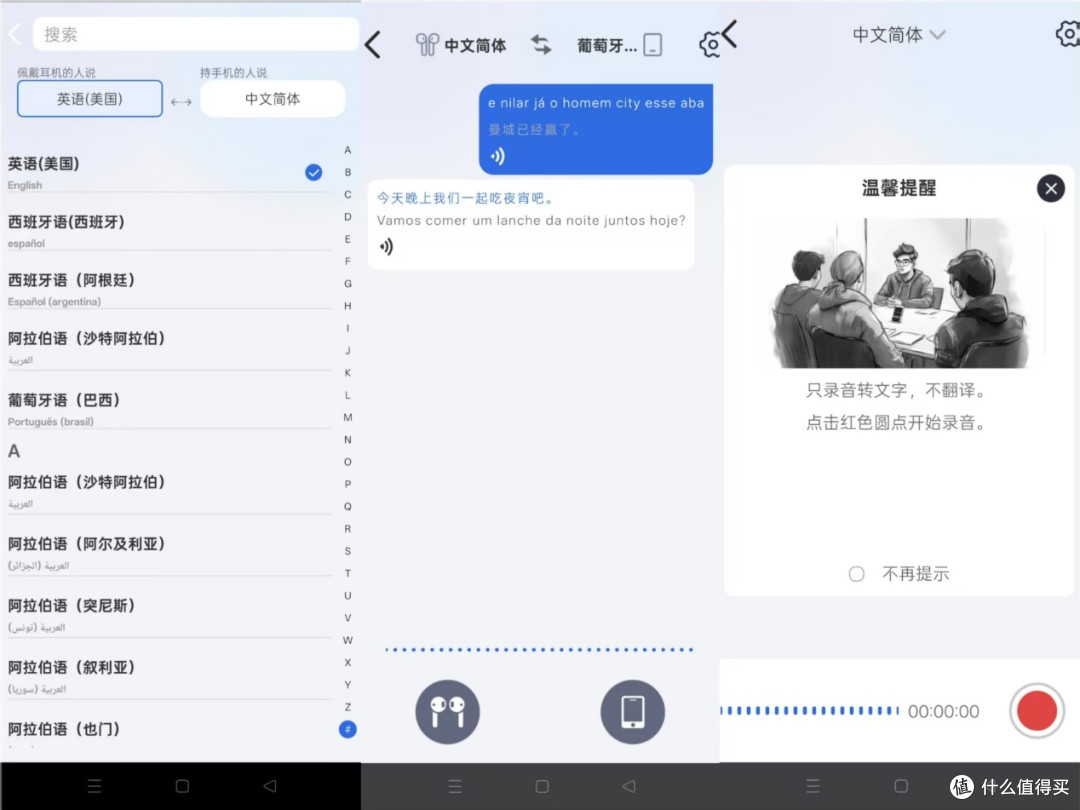Choose 阿拉伯语（也门） from the list

click(x=169, y=734)
